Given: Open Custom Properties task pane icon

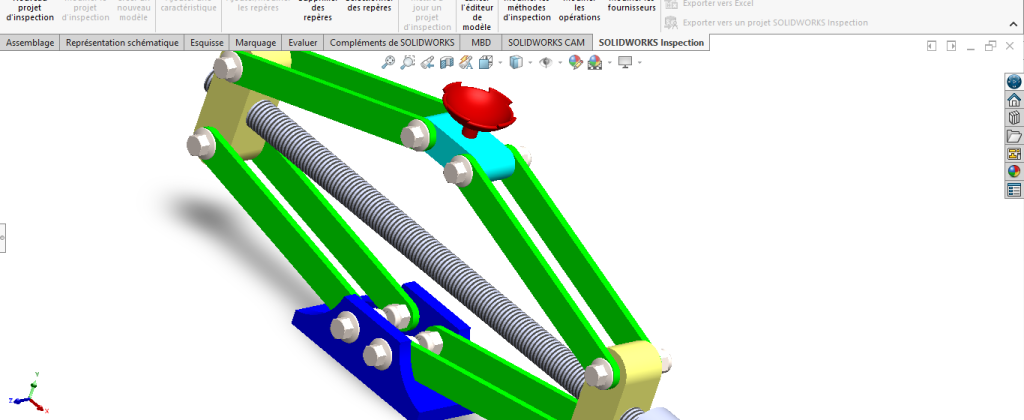Looking at the screenshot, I should [x=1014, y=190].
